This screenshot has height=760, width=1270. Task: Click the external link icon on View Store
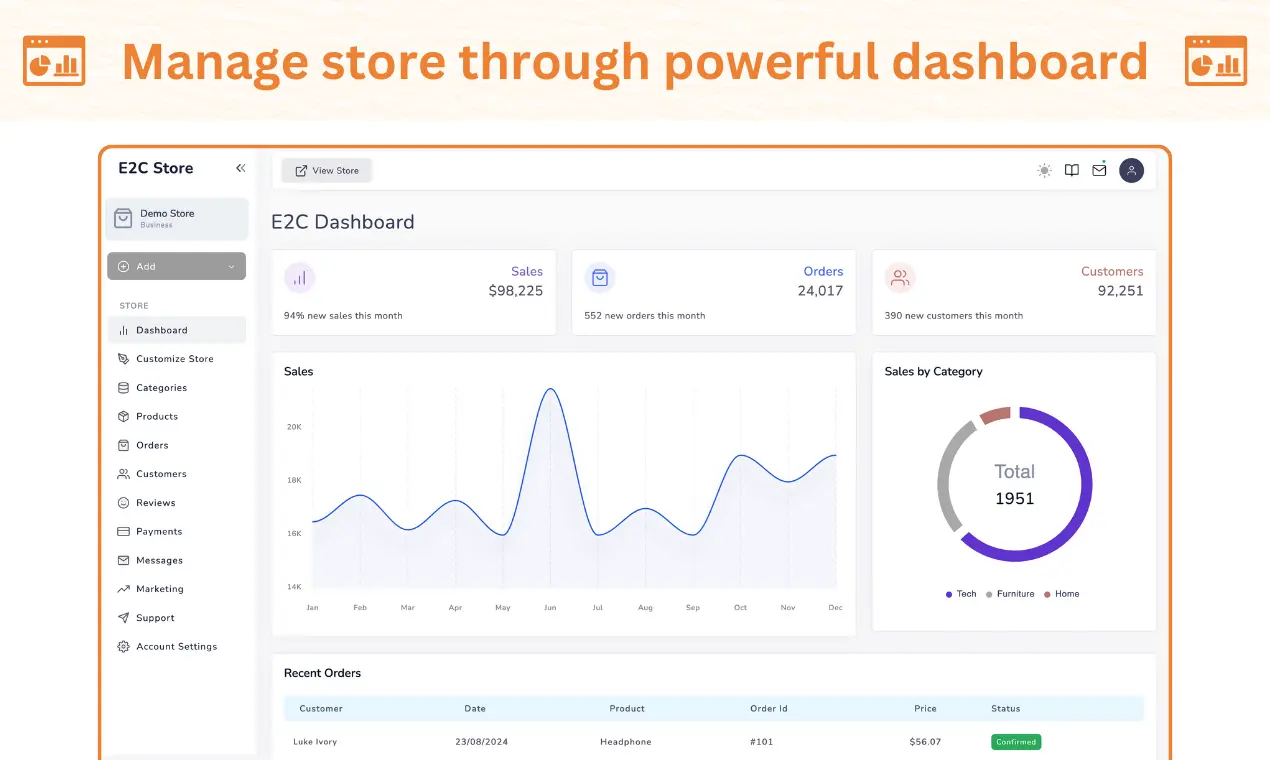pyautogui.click(x=301, y=171)
